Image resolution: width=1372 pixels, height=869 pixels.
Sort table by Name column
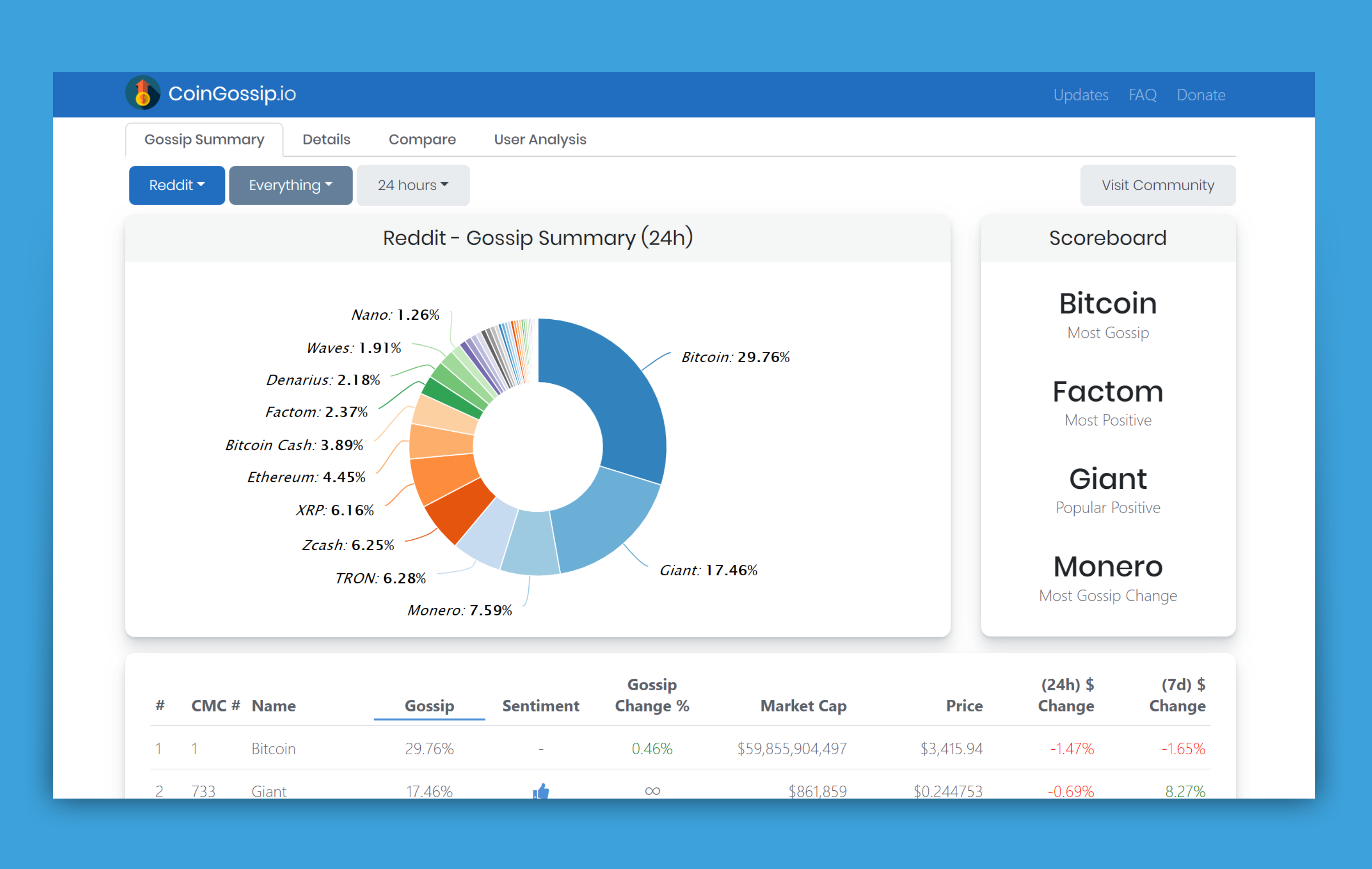[273, 705]
